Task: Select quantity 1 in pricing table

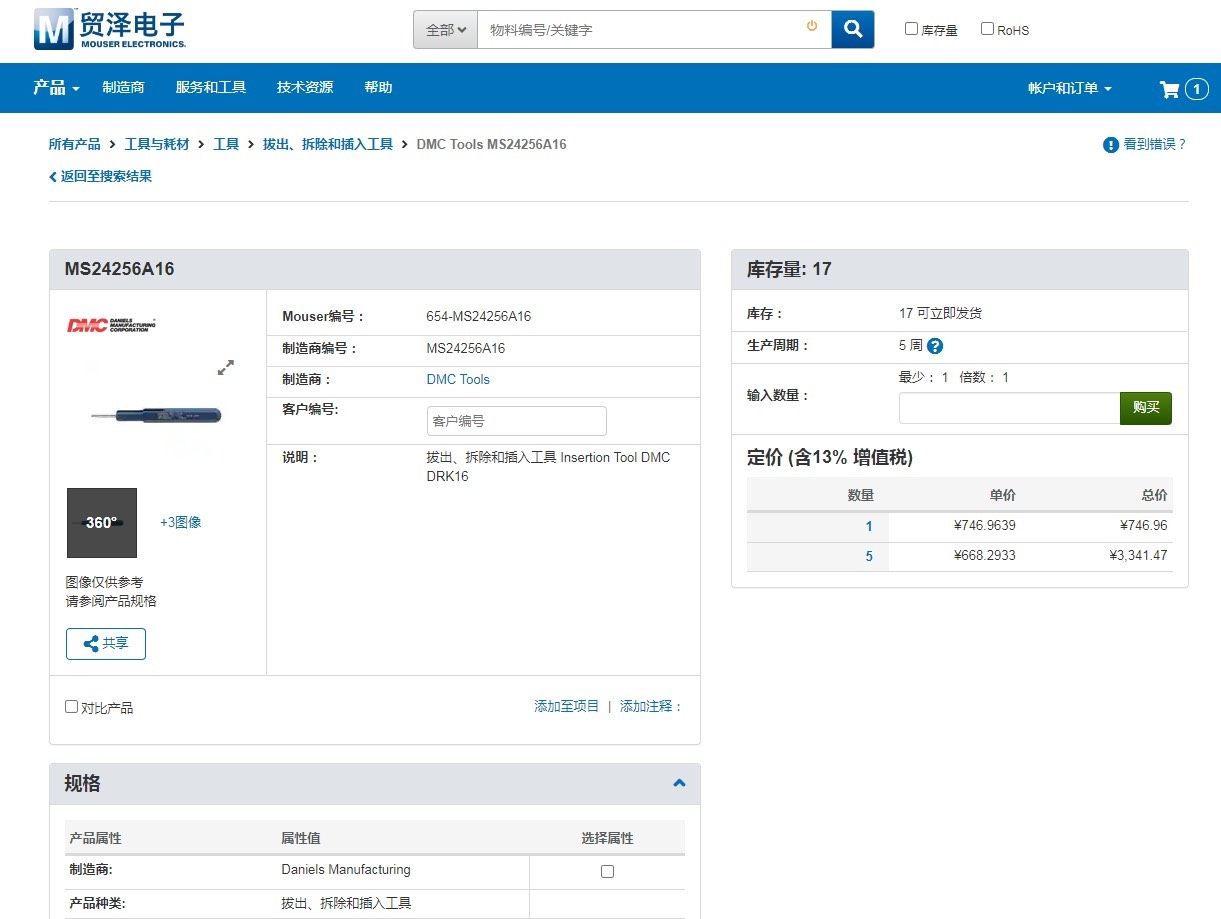Action: click(869, 526)
